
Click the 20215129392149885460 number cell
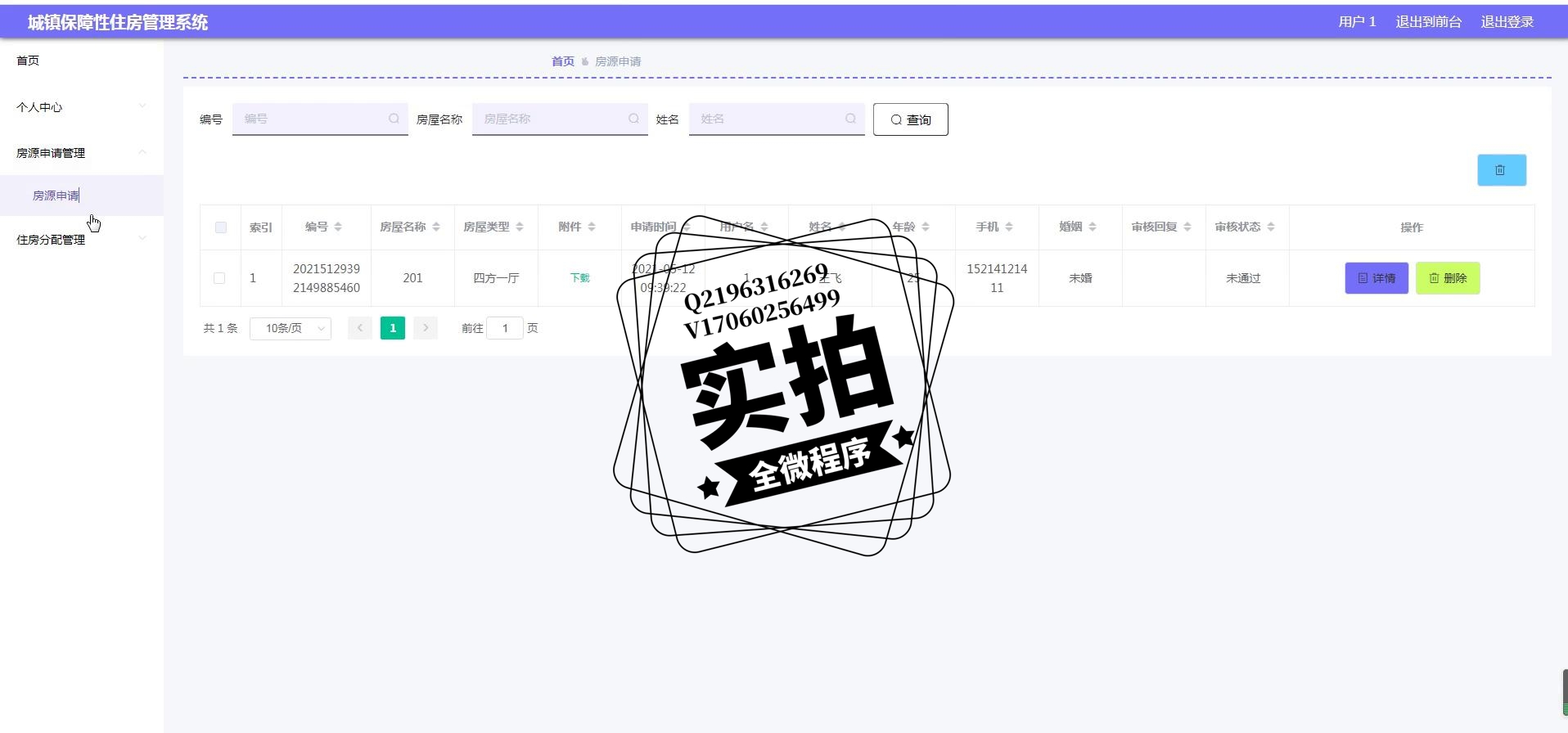[x=327, y=278]
